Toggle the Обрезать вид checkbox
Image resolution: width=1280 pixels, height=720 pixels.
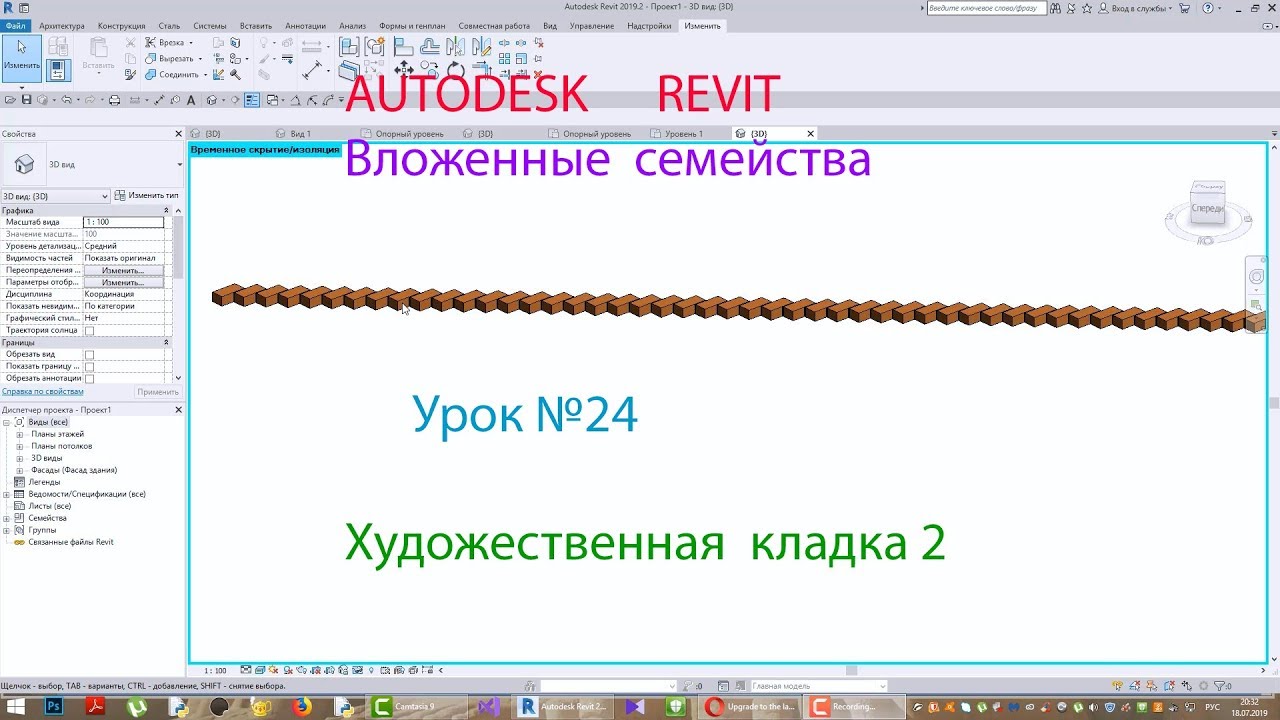pyautogui.click(x=89, y=355)
